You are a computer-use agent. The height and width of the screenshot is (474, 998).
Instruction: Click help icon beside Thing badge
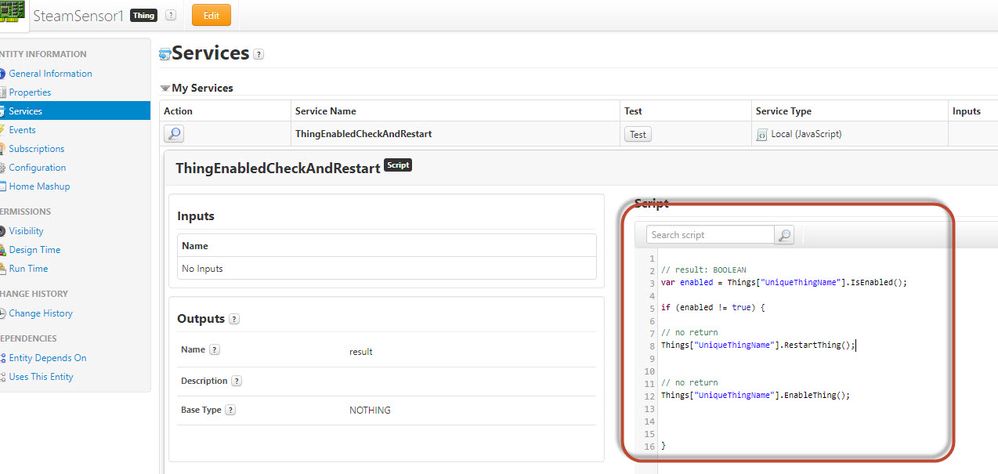pyautogui.click(x=171, y=15)
